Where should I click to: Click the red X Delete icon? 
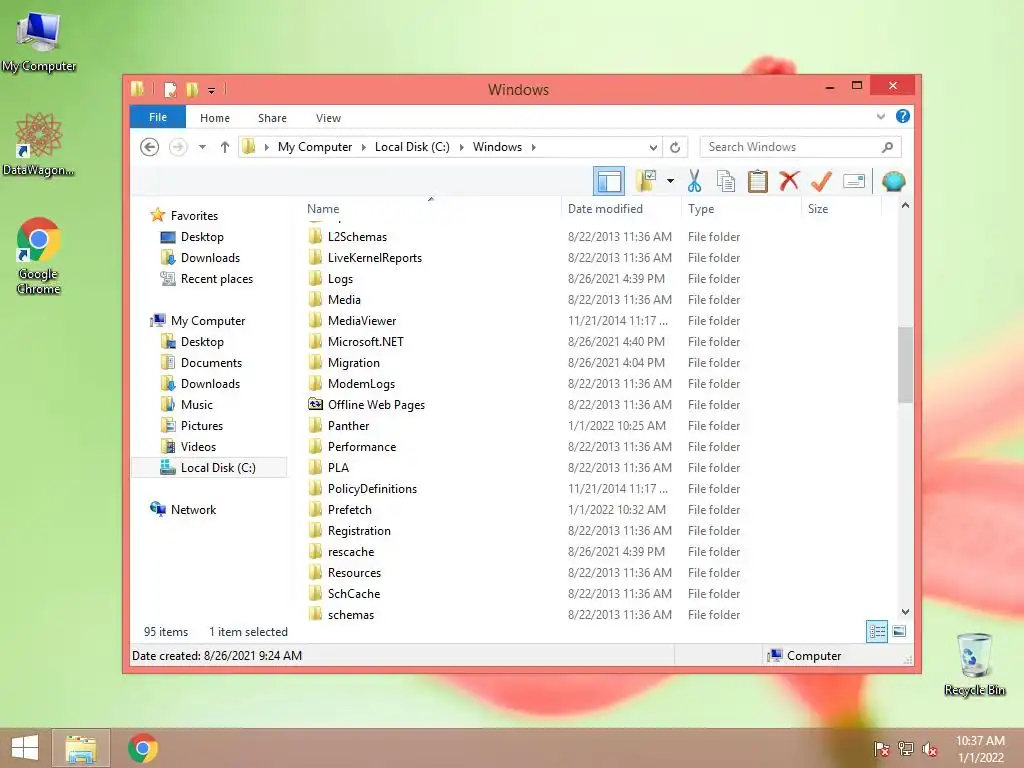(789, 180)
